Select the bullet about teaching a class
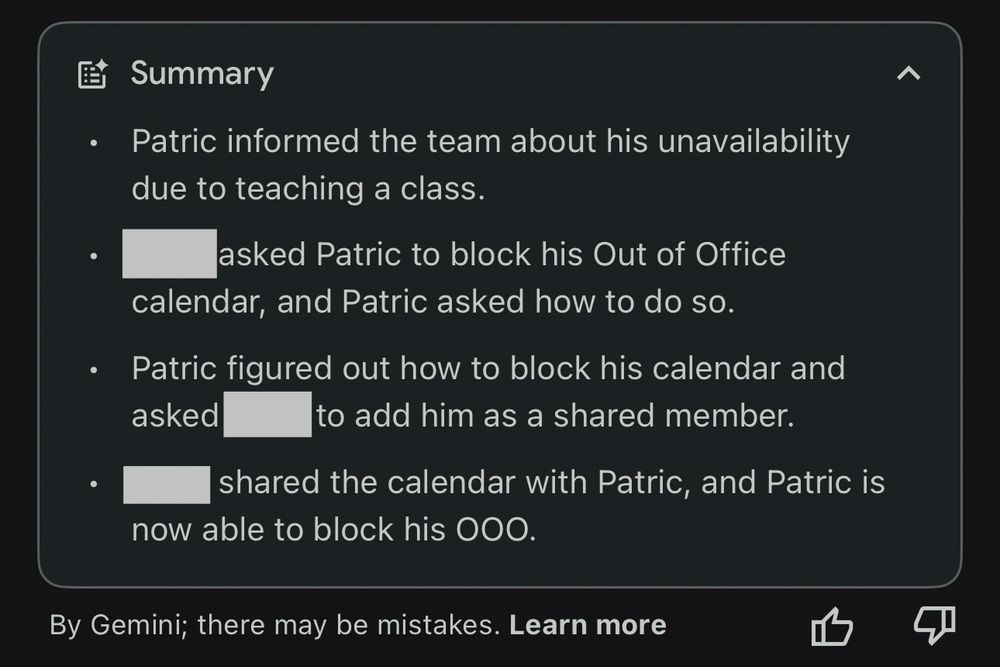 pos(490,165)
